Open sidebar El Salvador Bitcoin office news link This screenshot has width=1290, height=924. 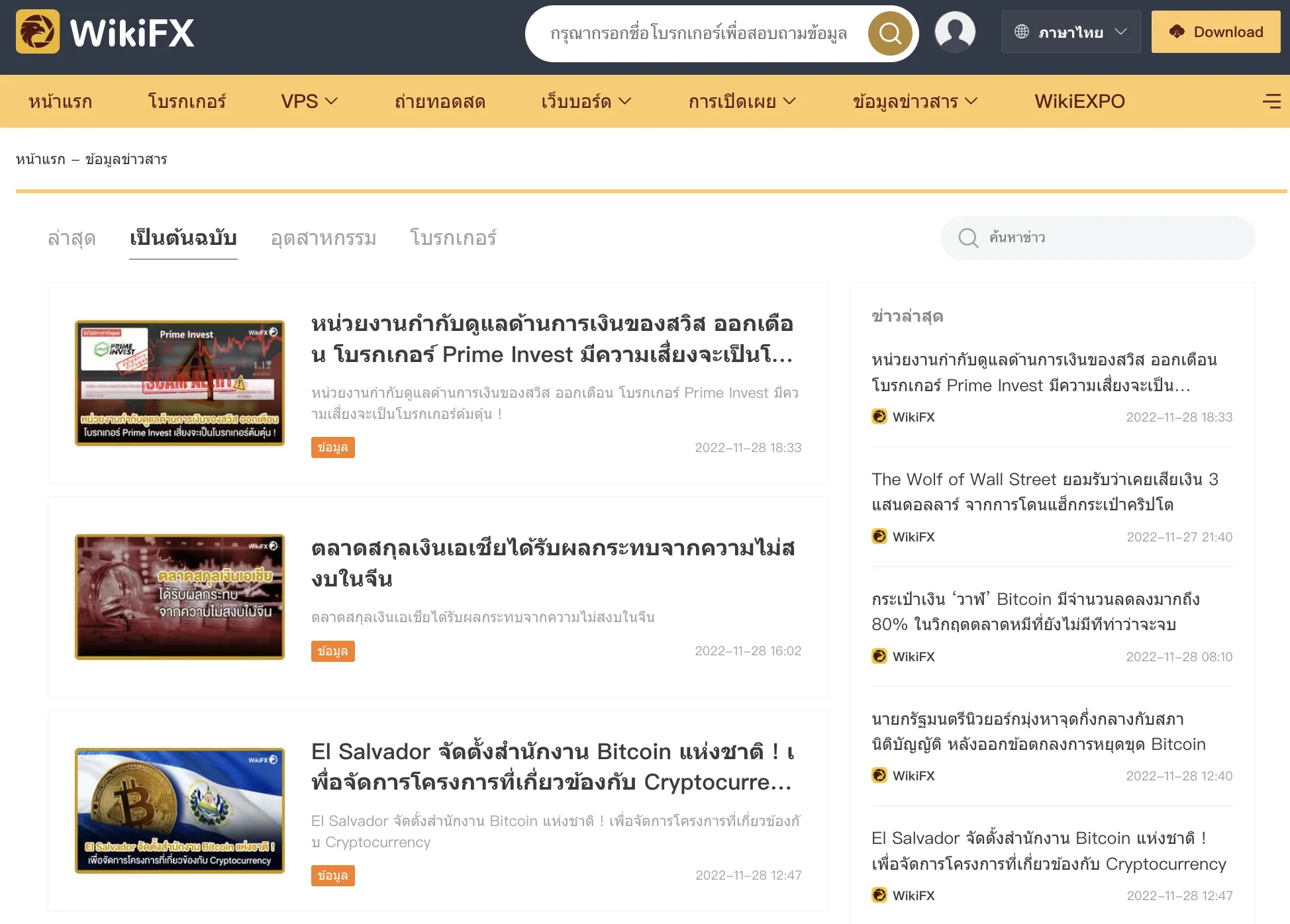coord(1049,851)
